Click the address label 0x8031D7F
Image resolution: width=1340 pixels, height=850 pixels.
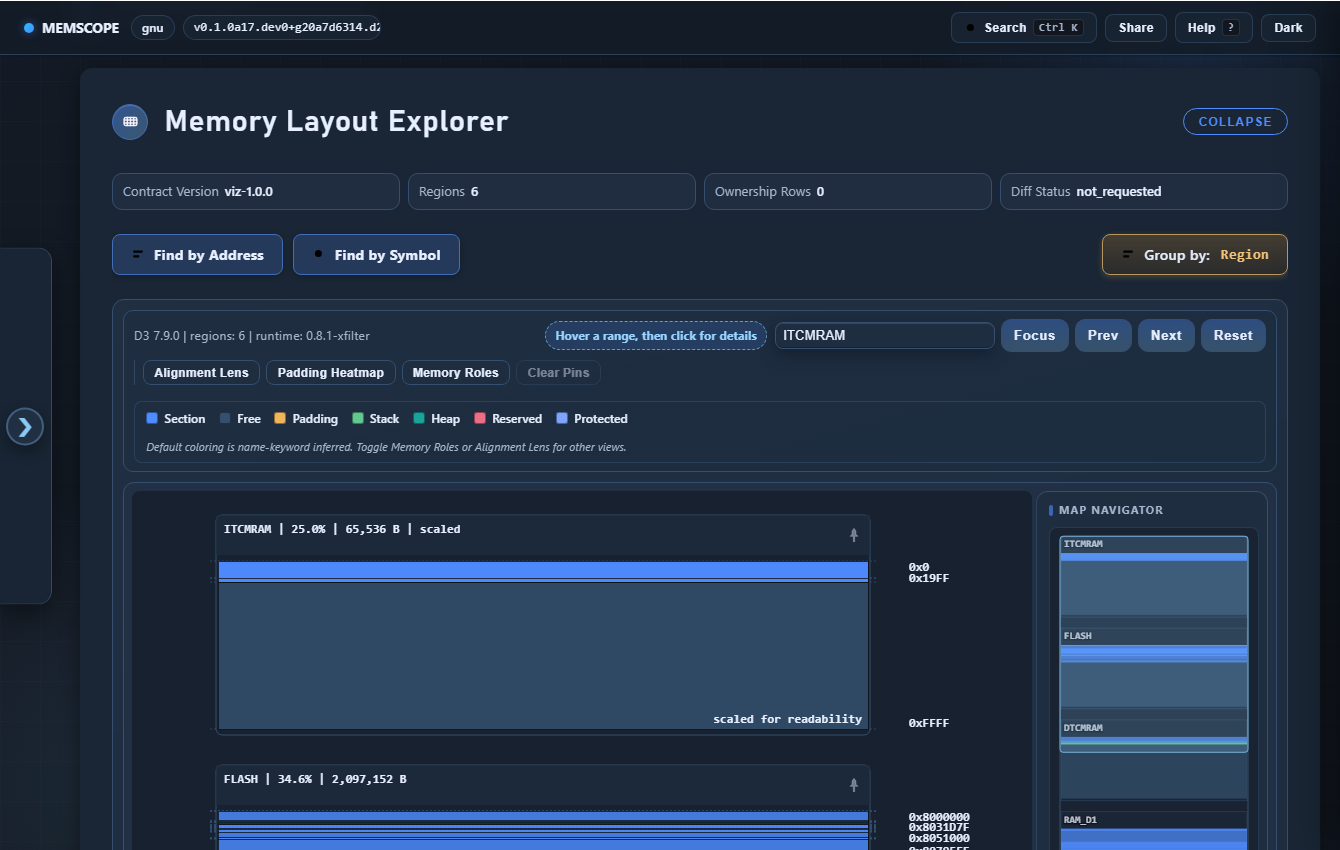pyautogui.click(x=939, y=828)
